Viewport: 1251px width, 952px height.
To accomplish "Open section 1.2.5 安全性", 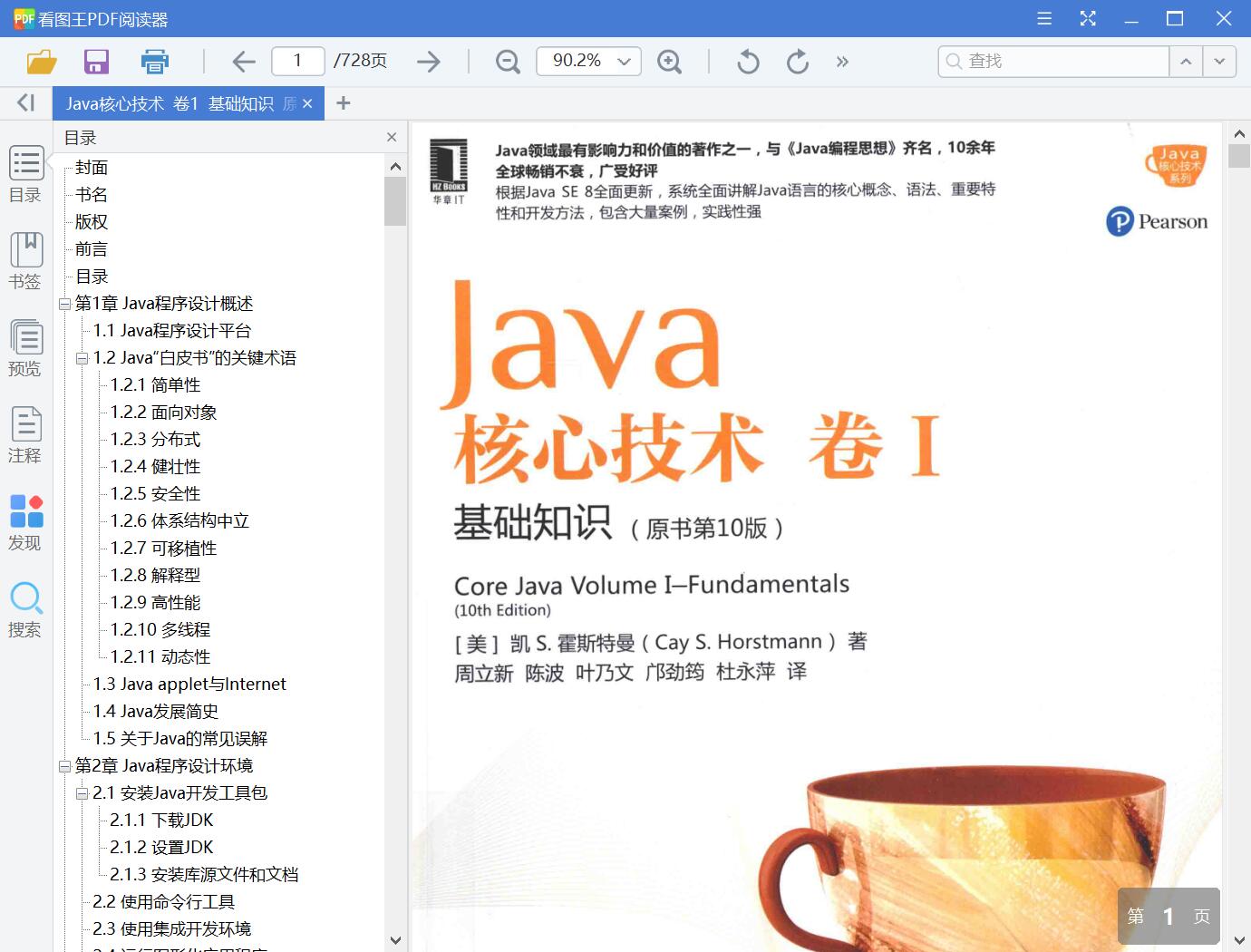I will tap(156, 494).
